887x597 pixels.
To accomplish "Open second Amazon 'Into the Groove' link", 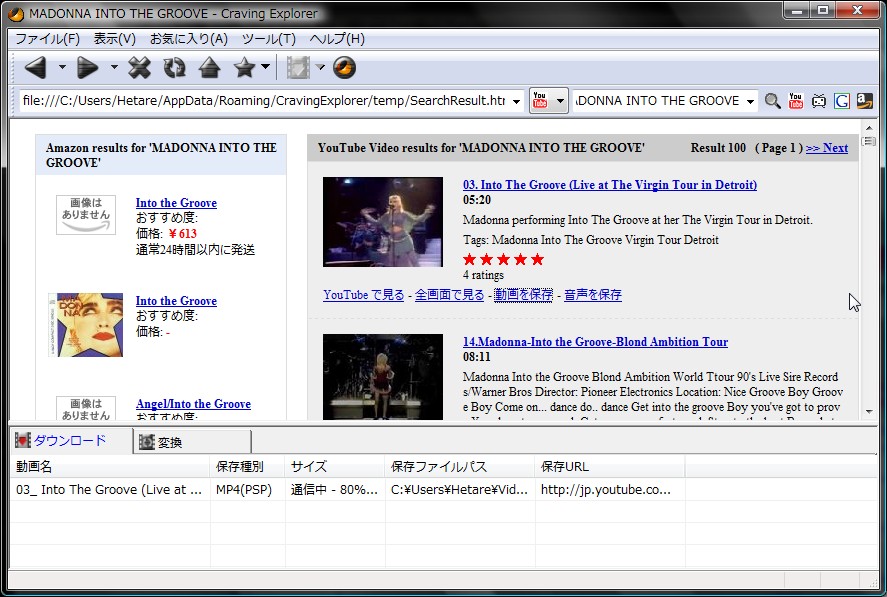I will pos(176,300).
